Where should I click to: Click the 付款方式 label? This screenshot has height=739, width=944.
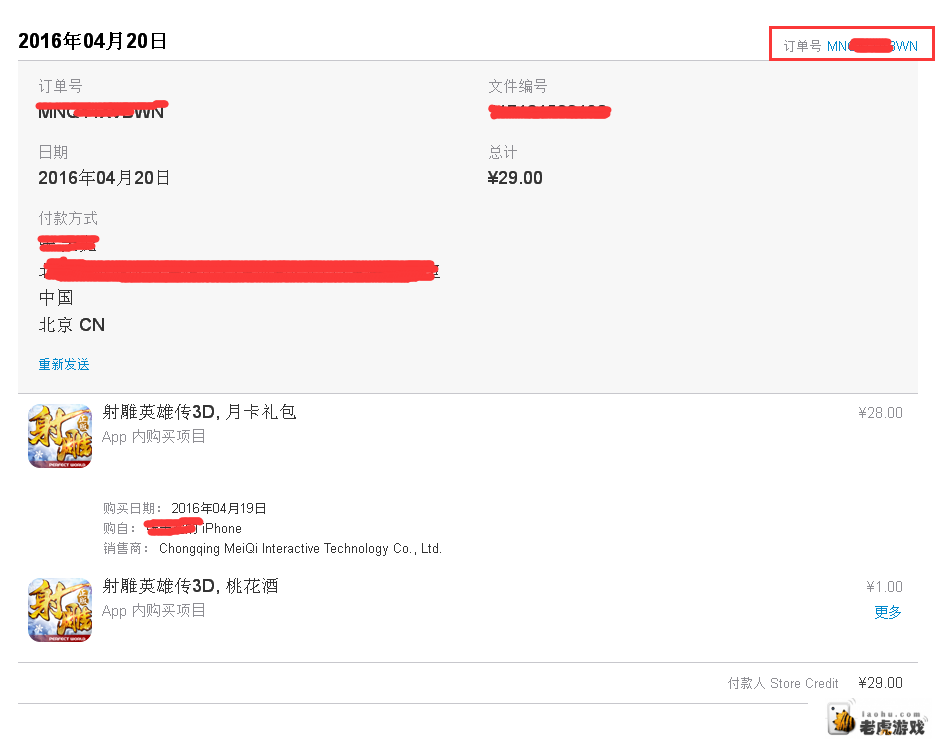click(68, 219)
